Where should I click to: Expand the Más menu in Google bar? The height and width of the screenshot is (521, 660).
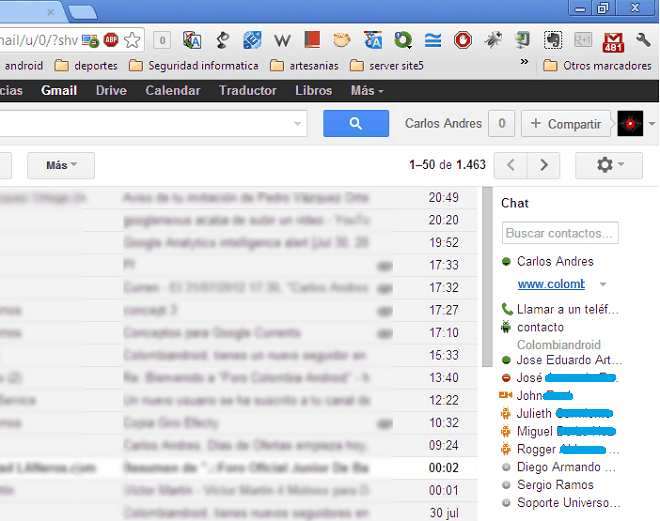click(x=367, y=90)
